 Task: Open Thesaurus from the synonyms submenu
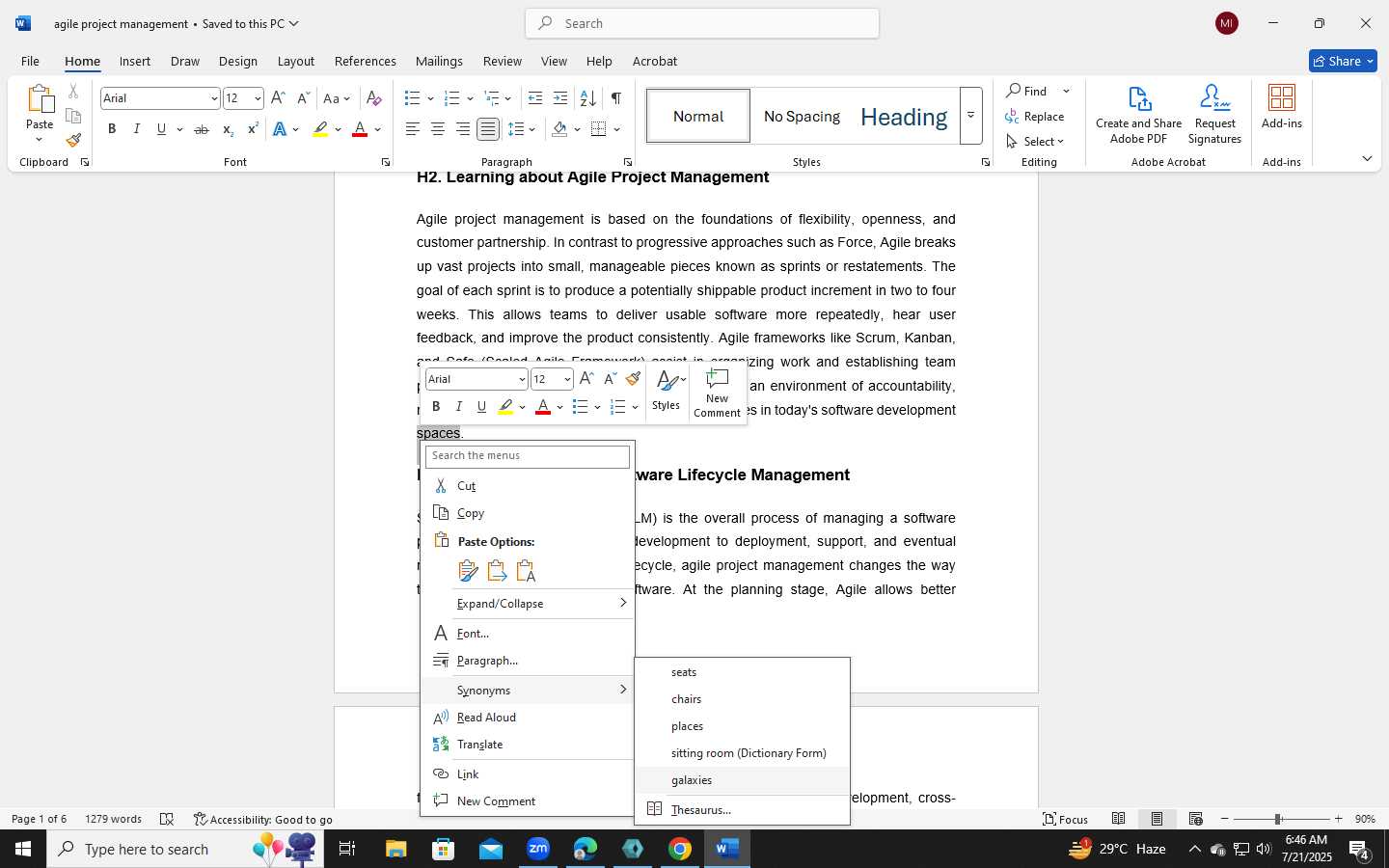coord(742,810)
